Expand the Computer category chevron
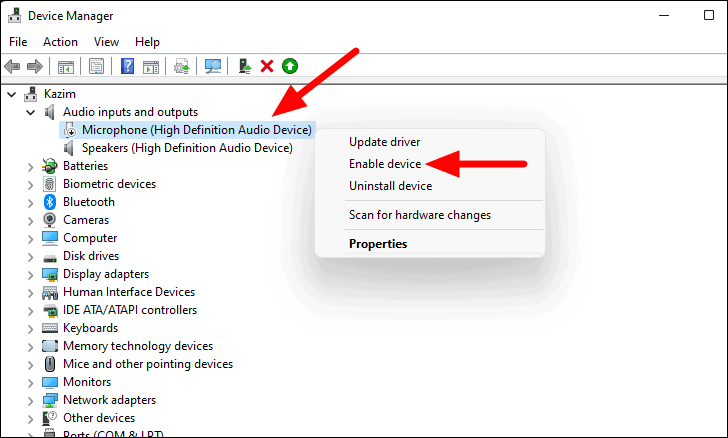Viewport: 728px width, 438px height. 31,238
